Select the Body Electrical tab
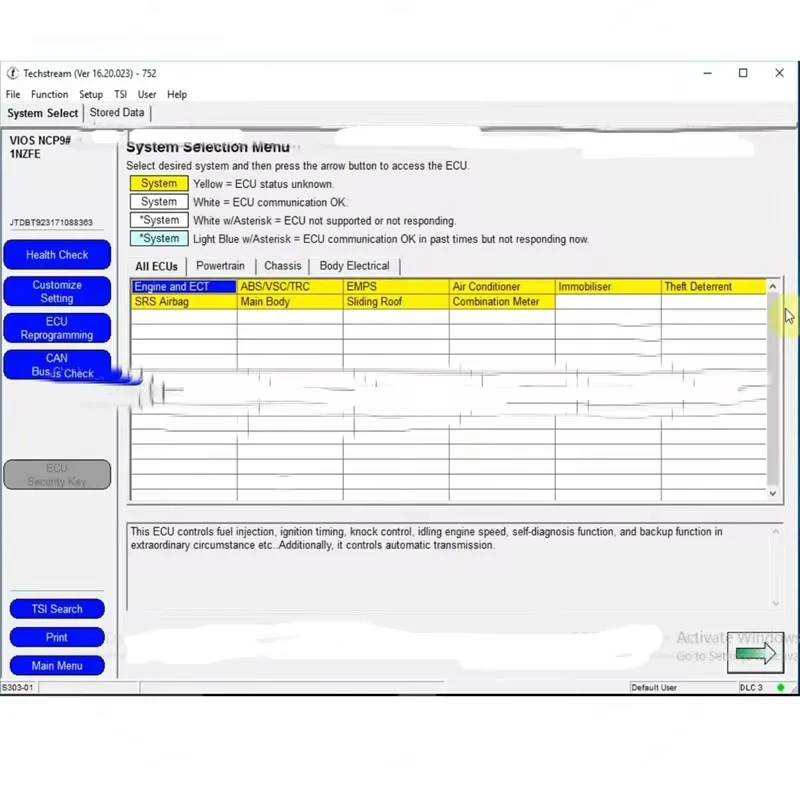This screenshot has width=800, height=800. click(355, 266)
